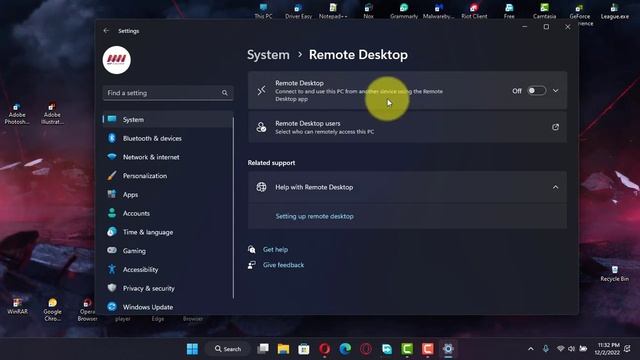Go back with the Settings back arrow

106,31
